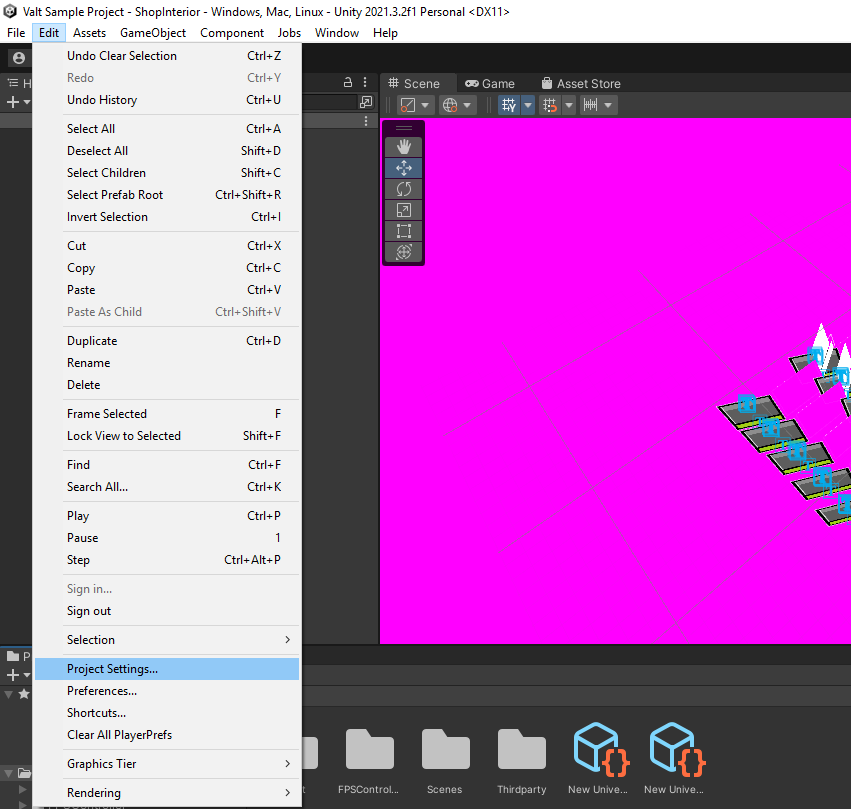Choose Shortcuts... in Edit menu
The image size is (851, 809).
tap(167, 713)
